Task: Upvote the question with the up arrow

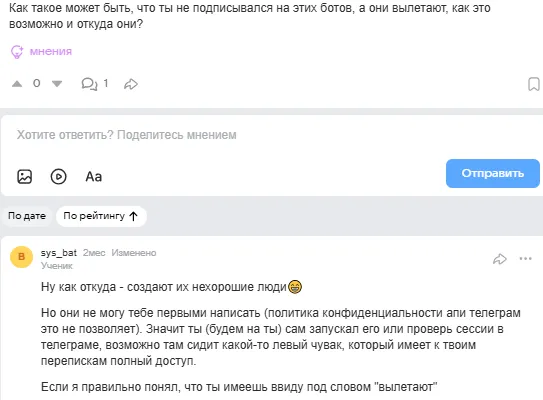Action: click(17, 83)
